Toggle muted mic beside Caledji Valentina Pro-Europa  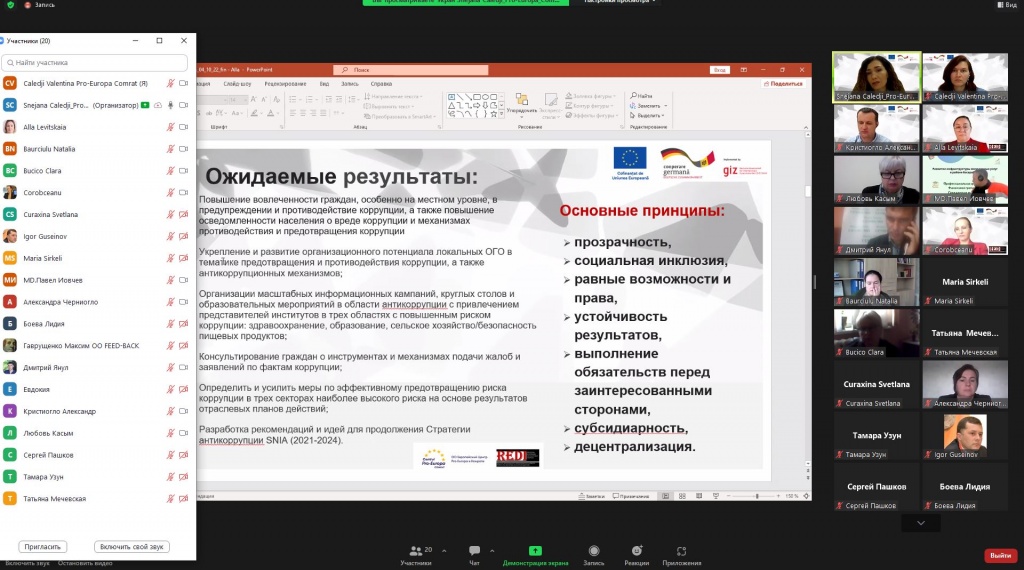tap(170, 84)
